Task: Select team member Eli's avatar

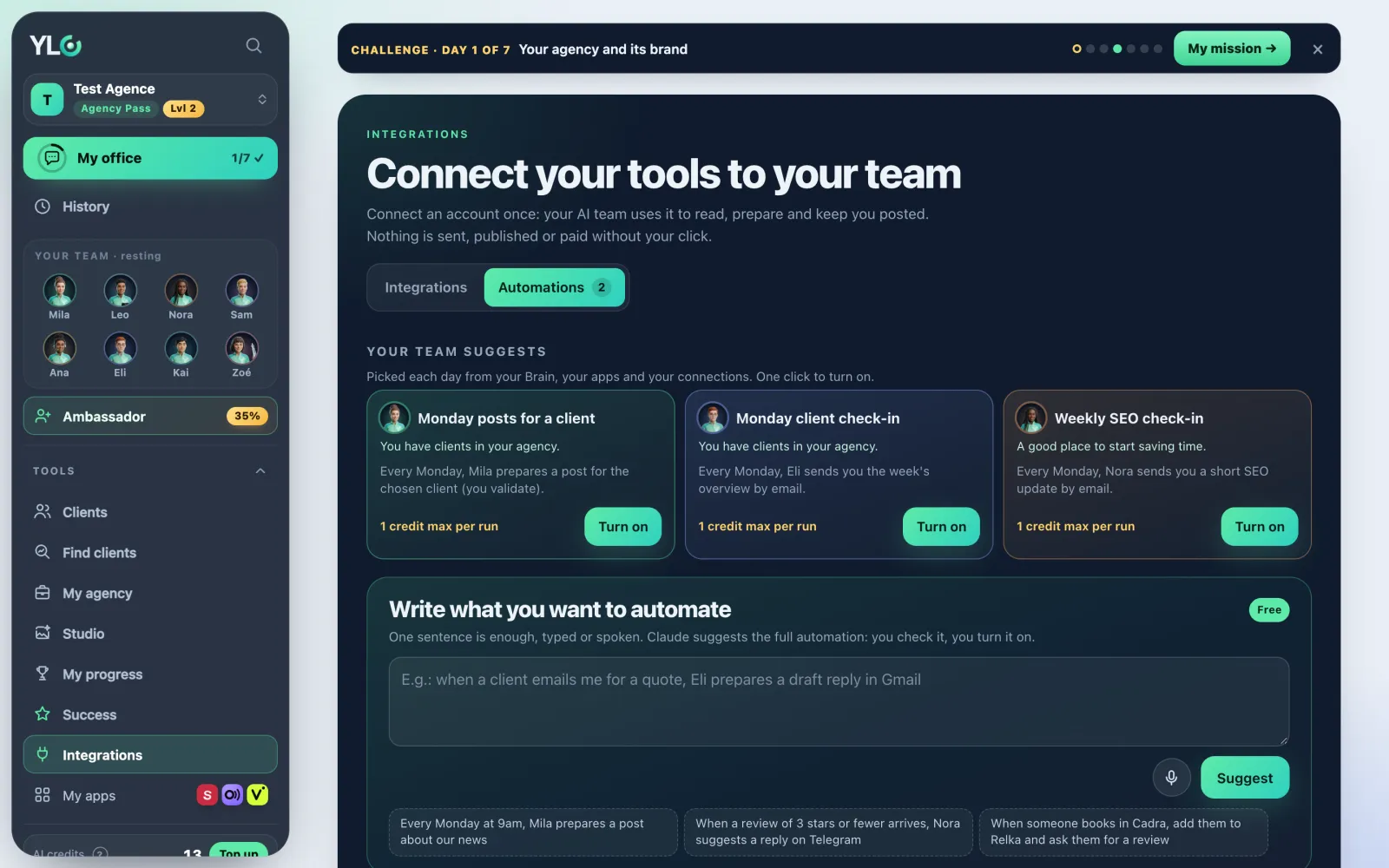Action: click(120, 348)
